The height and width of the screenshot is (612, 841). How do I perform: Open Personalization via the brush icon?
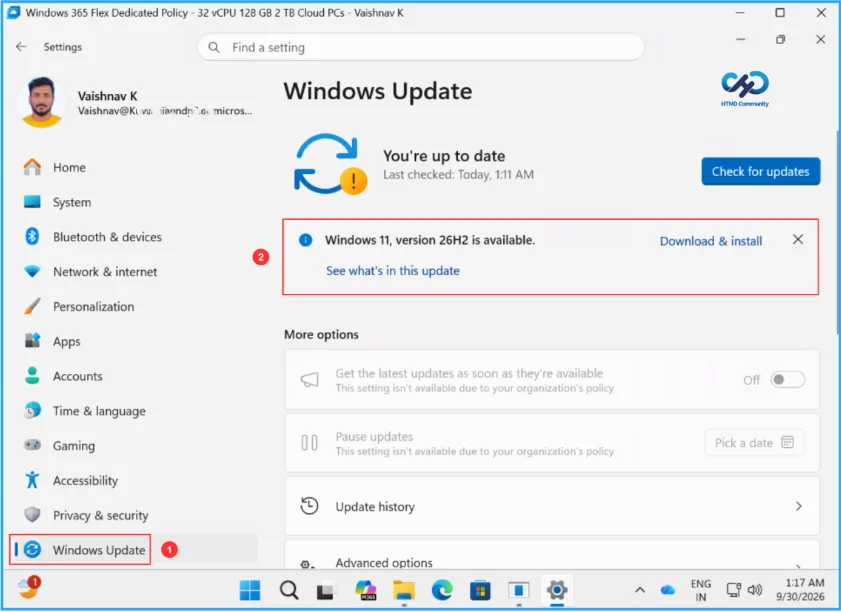tap(32, 306)
